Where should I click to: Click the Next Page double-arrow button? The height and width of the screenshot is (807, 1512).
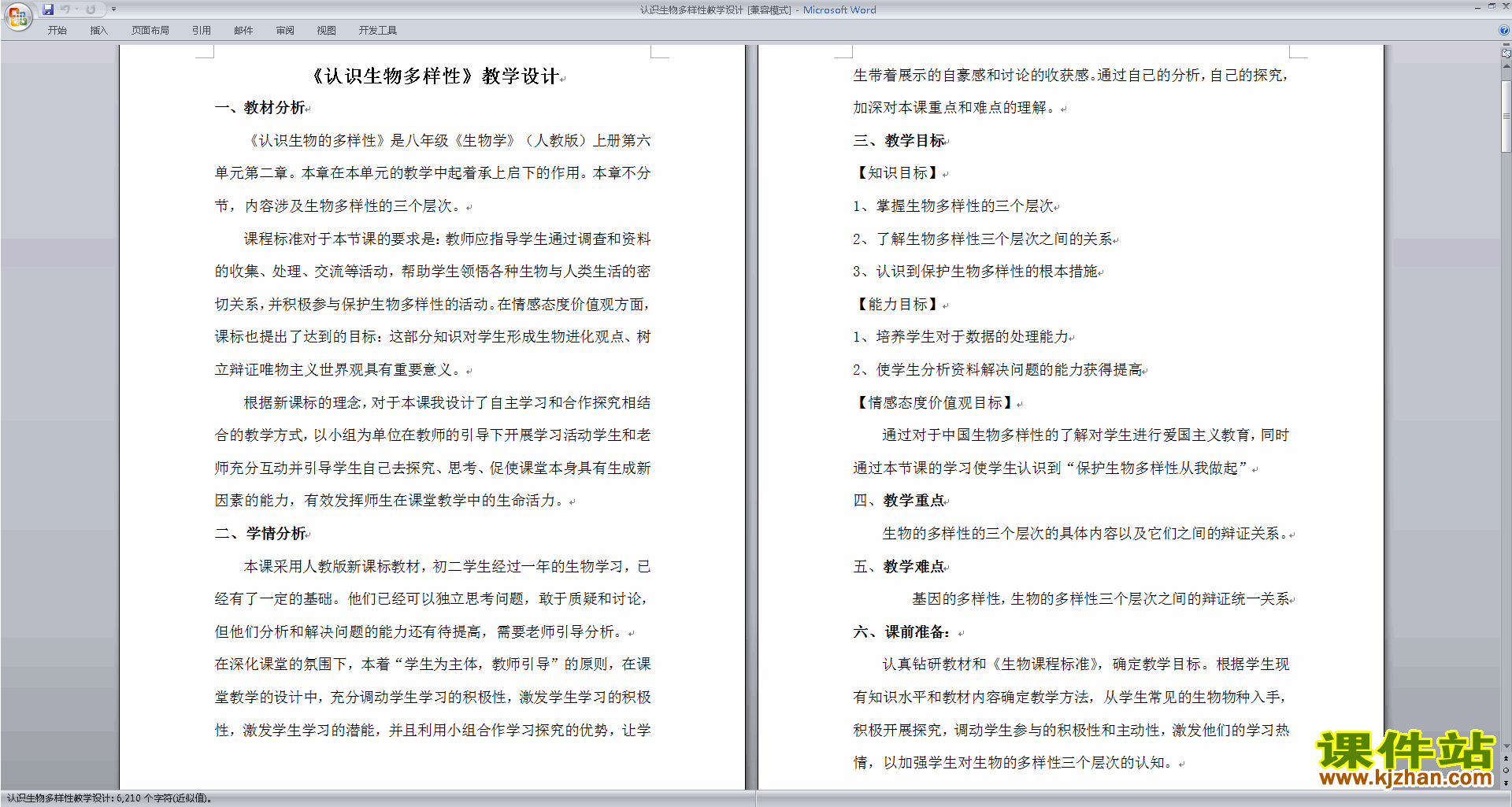[1506, 783]
